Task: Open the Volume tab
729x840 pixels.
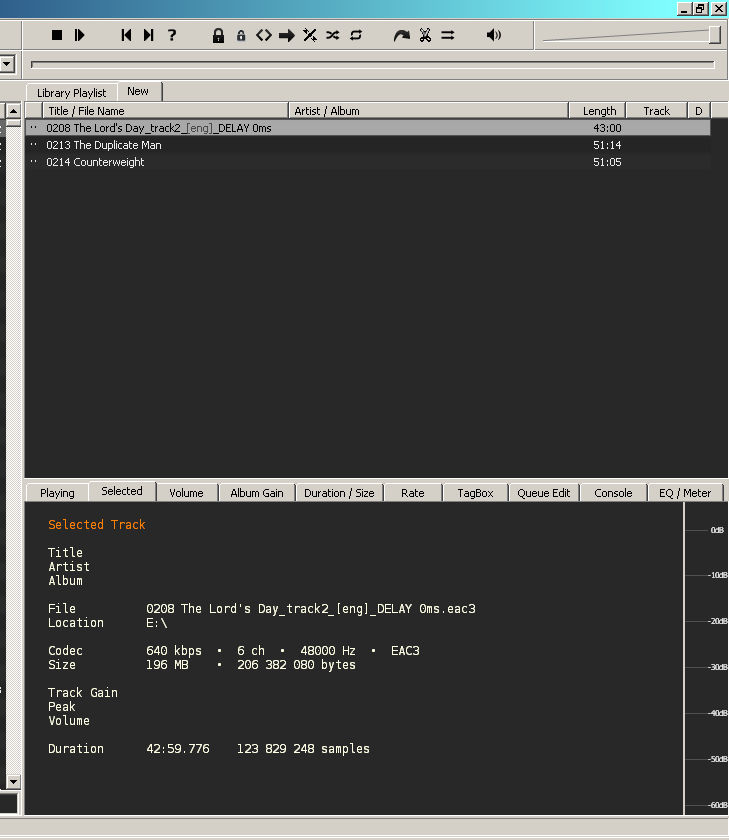Action: click(x=186, y=493)
